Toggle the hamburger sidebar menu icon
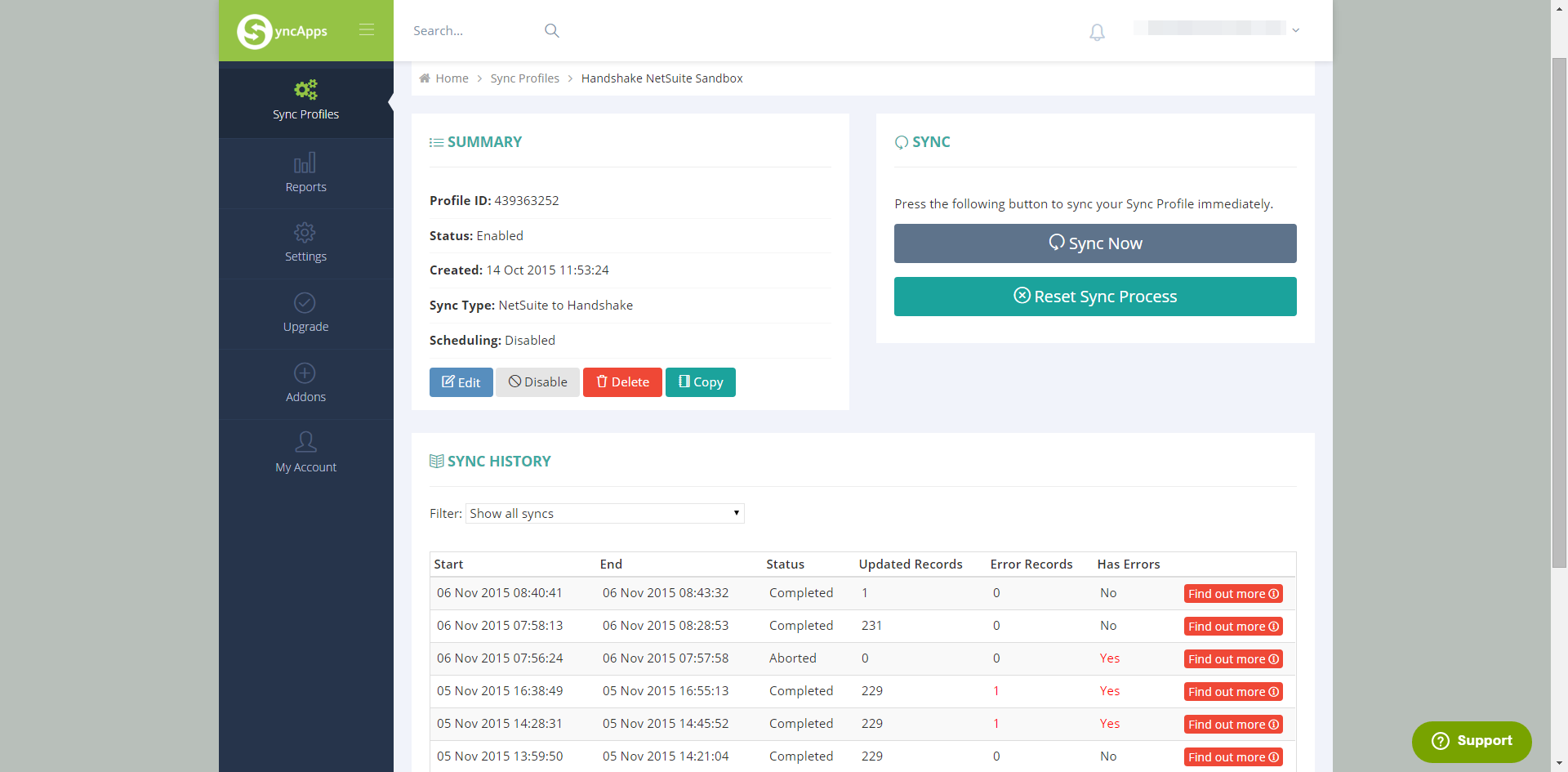Image resolution: width=1568 pixels, height=772 pixels. (367, 30)
